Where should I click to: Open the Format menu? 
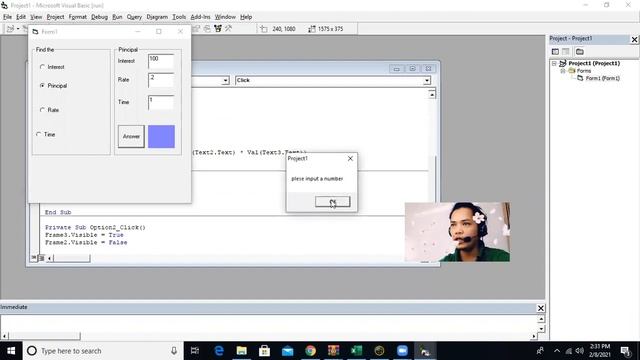tap(78, 17)
